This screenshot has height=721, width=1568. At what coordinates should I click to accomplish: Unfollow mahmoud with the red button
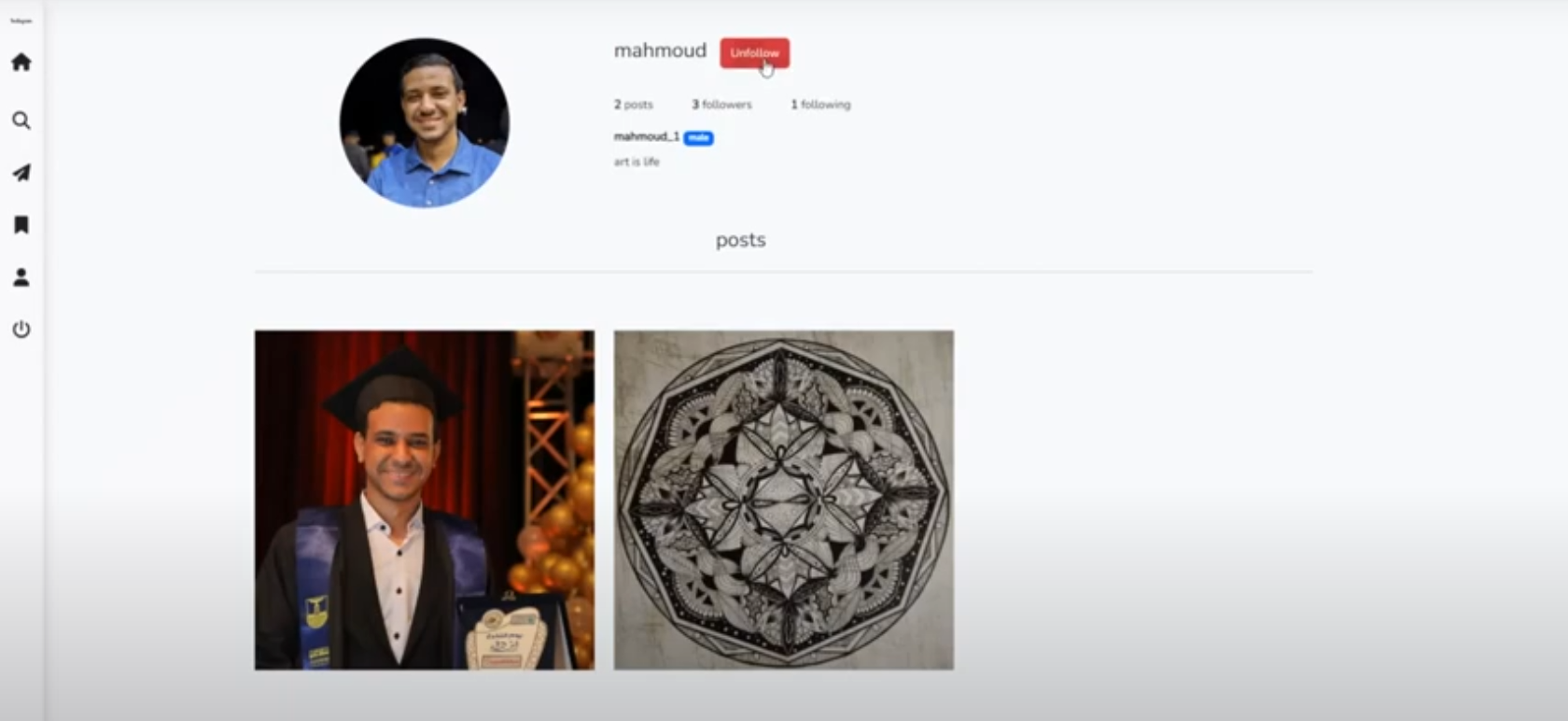[754, 53]
